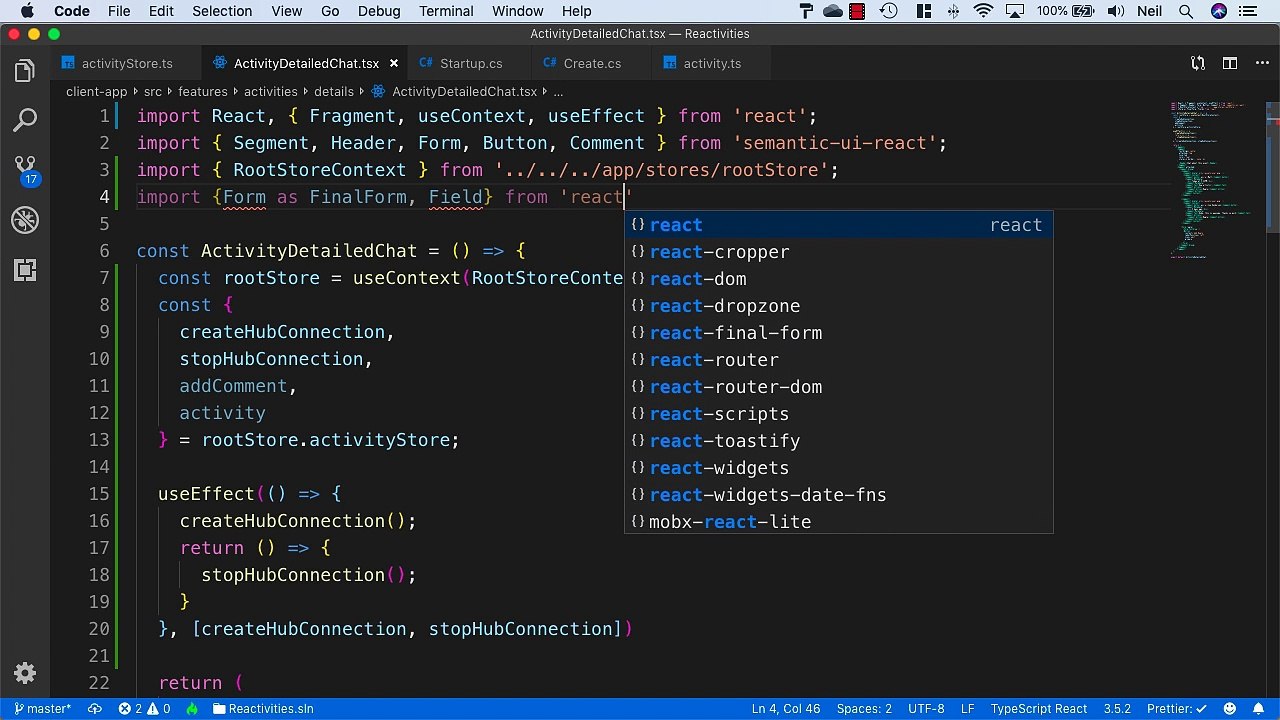The width and height of the screenshot is (1280, 720).
Task: Select react-router-dom from the suggestions
Action: 838,387
